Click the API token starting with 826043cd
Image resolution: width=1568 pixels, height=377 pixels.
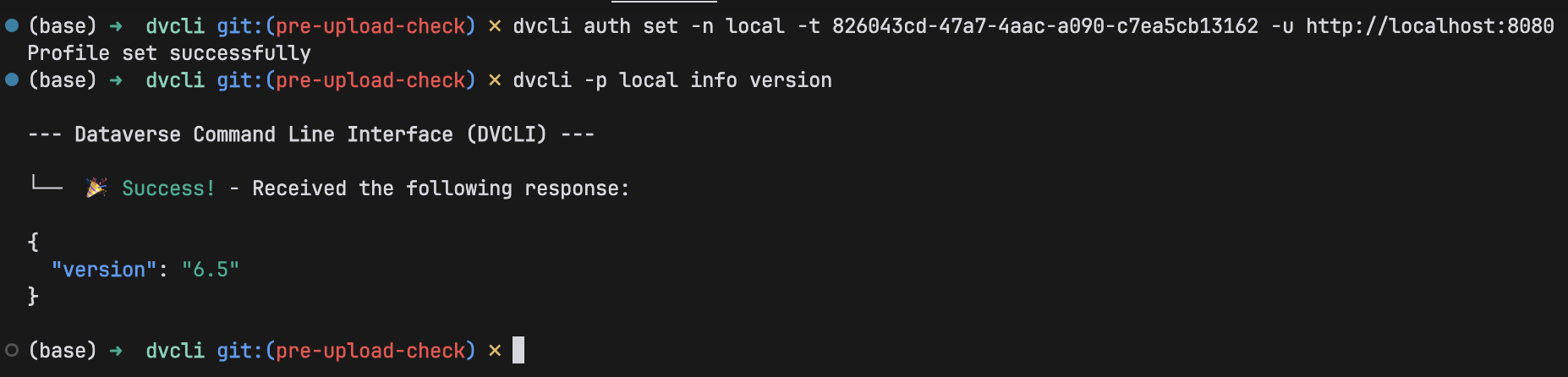(1044, 26)
